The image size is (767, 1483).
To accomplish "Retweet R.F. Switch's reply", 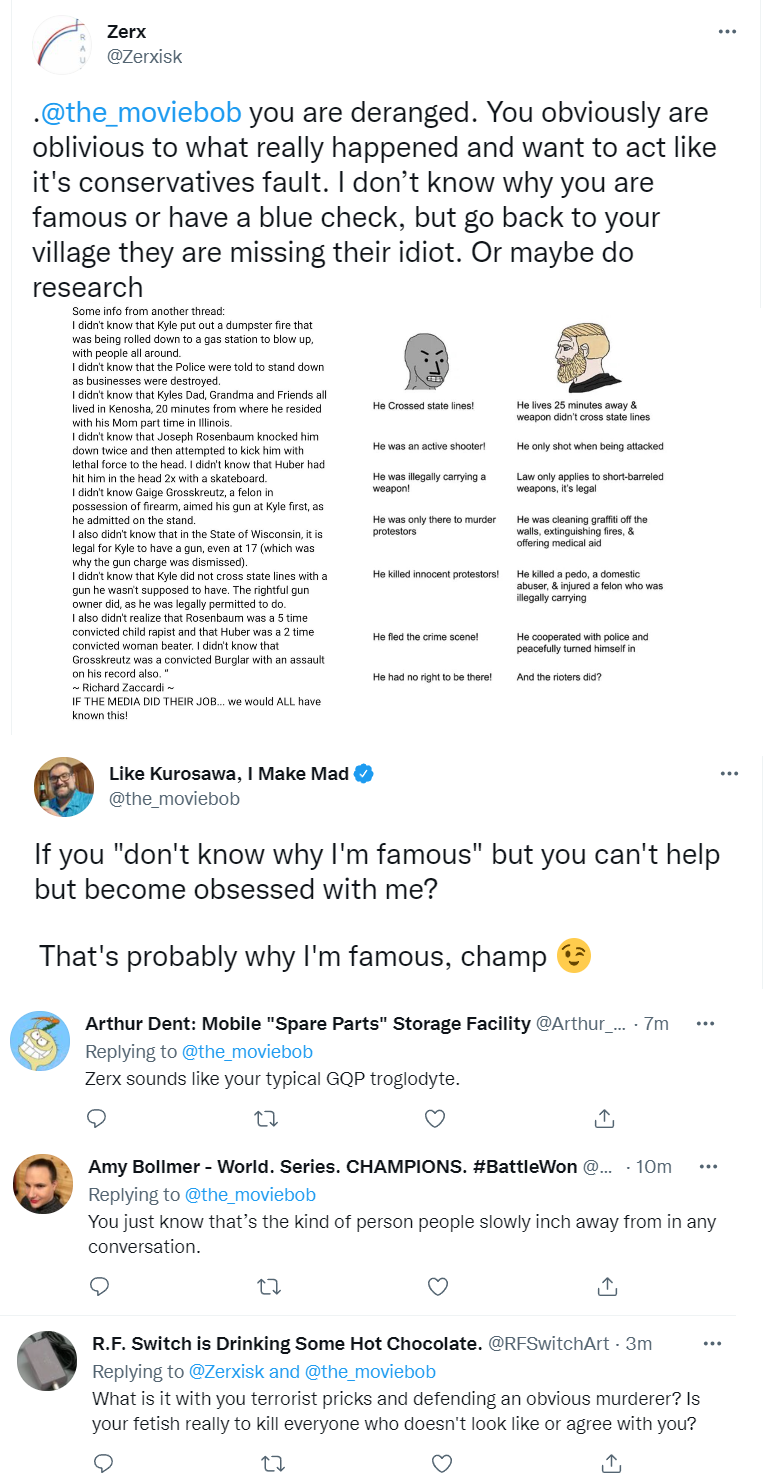I will coord(271,1464).
